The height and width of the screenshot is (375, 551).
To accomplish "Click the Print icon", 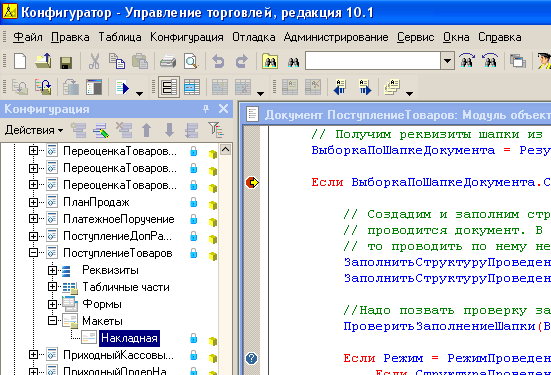I will click(x=168, y=62).
